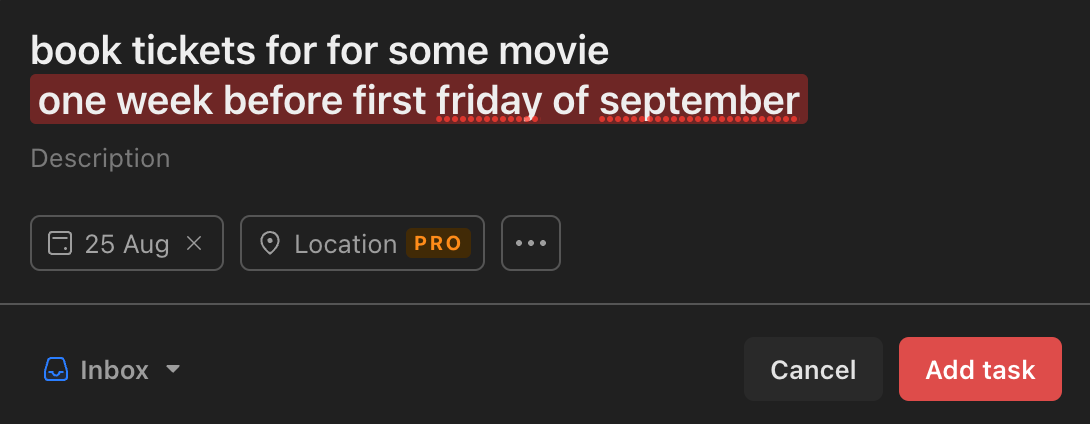Click the calendar icon in date chip
This screenshot has width=1090, height=424.
coord(60,244)
